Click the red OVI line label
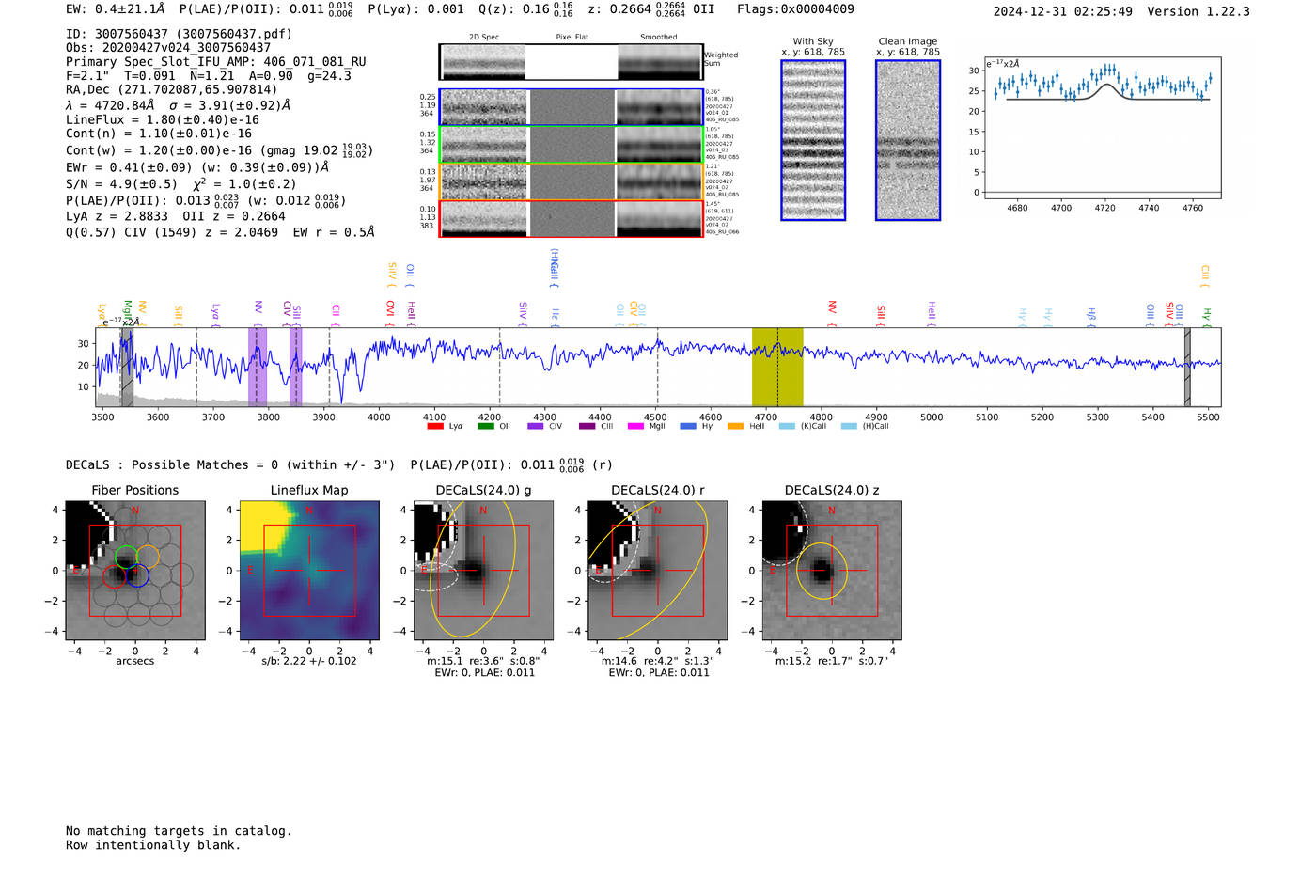Image resolution: width=1316 pixels, height=896 pixels. coord(390,314)
